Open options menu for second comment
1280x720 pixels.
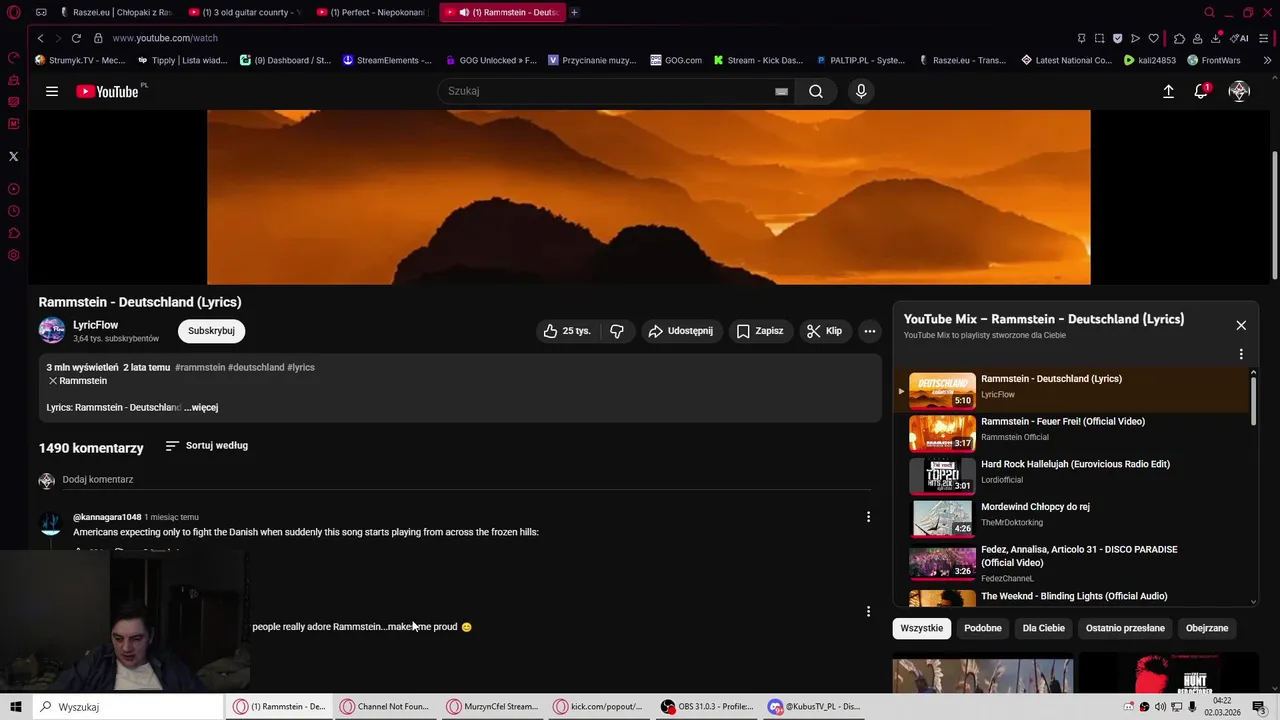[x=868, y=611]
